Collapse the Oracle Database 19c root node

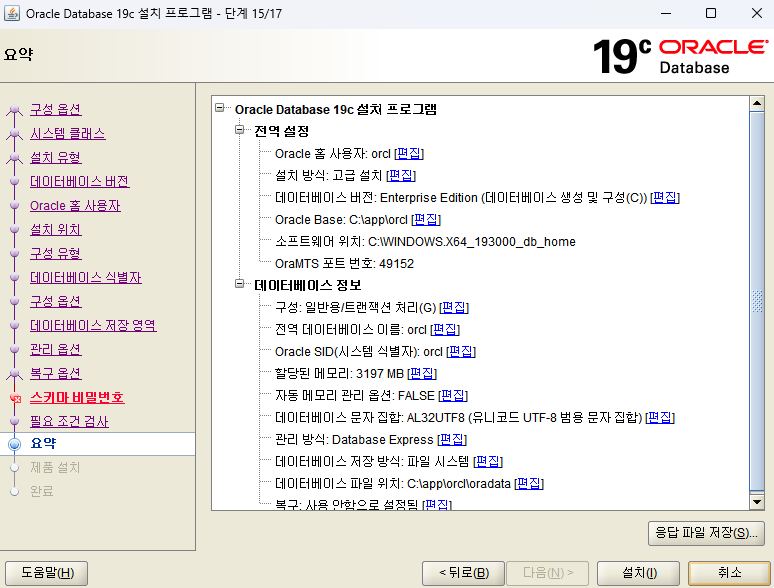pos(220,108)
